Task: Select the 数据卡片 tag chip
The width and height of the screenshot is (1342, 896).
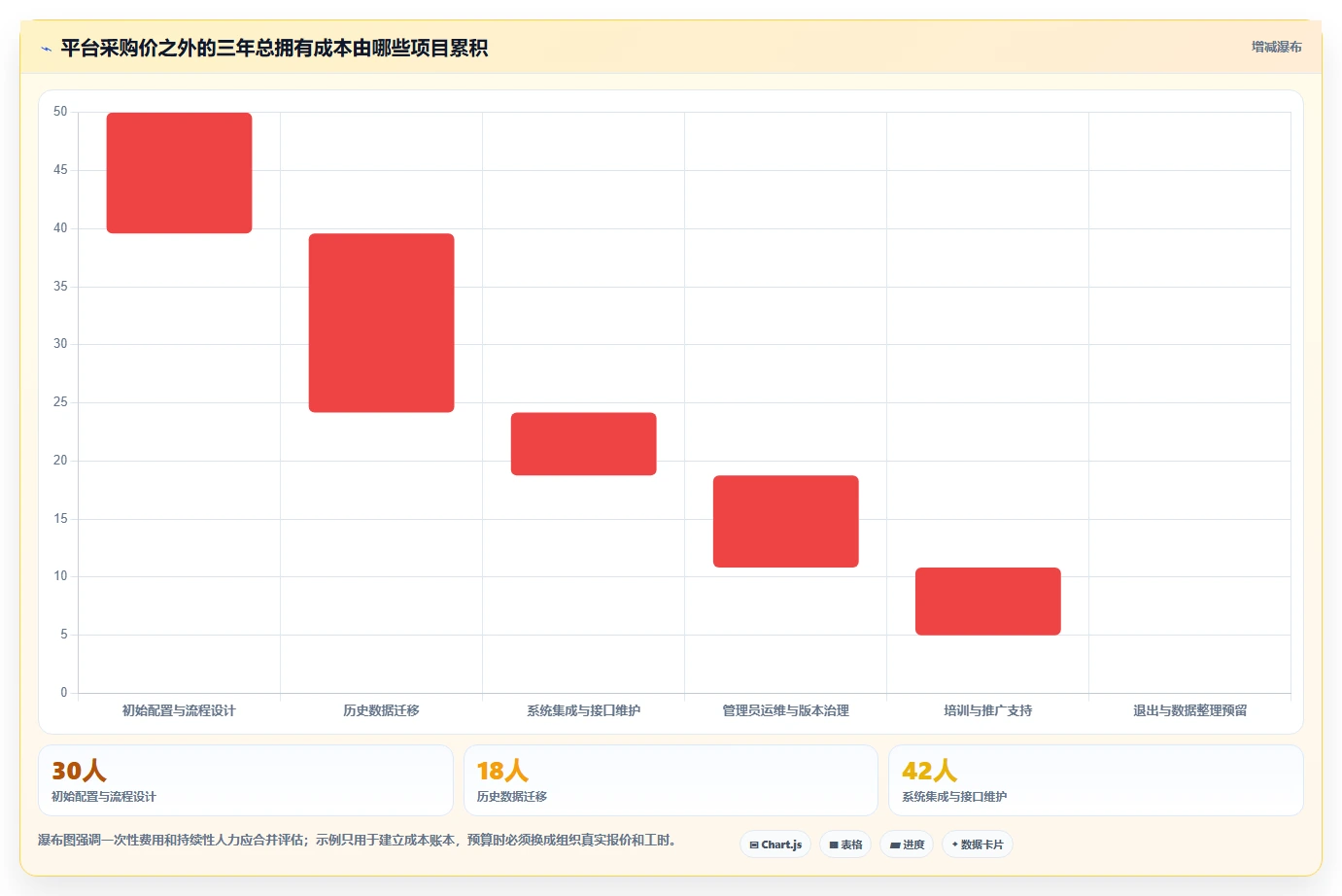Action: pos(978,844)
